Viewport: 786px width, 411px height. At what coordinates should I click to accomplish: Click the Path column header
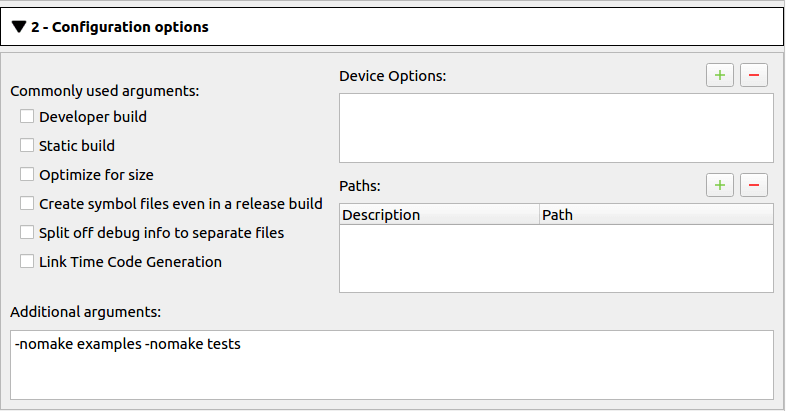click(x=655, y=215)
